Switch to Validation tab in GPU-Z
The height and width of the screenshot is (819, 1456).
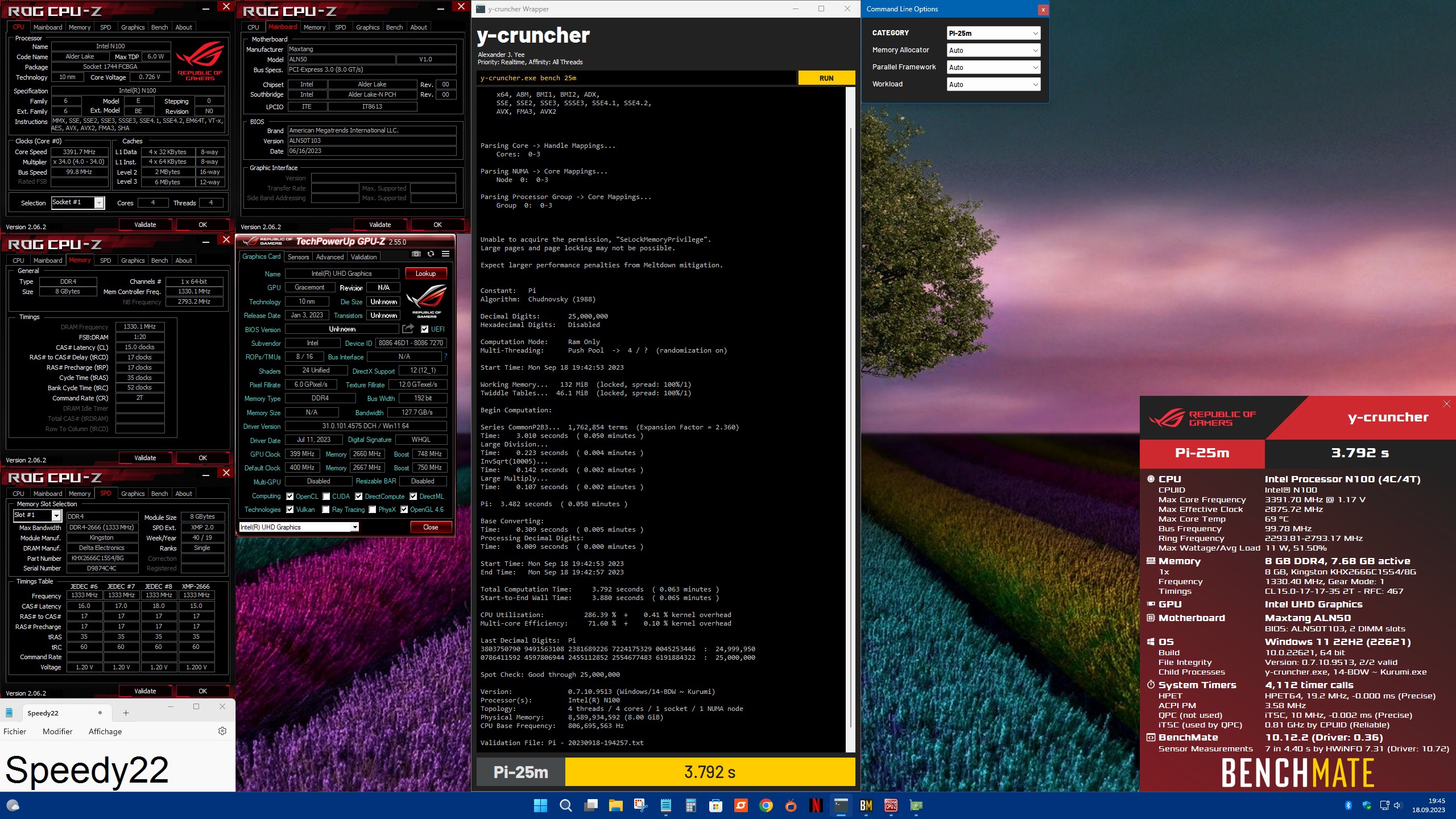(363, 257)
